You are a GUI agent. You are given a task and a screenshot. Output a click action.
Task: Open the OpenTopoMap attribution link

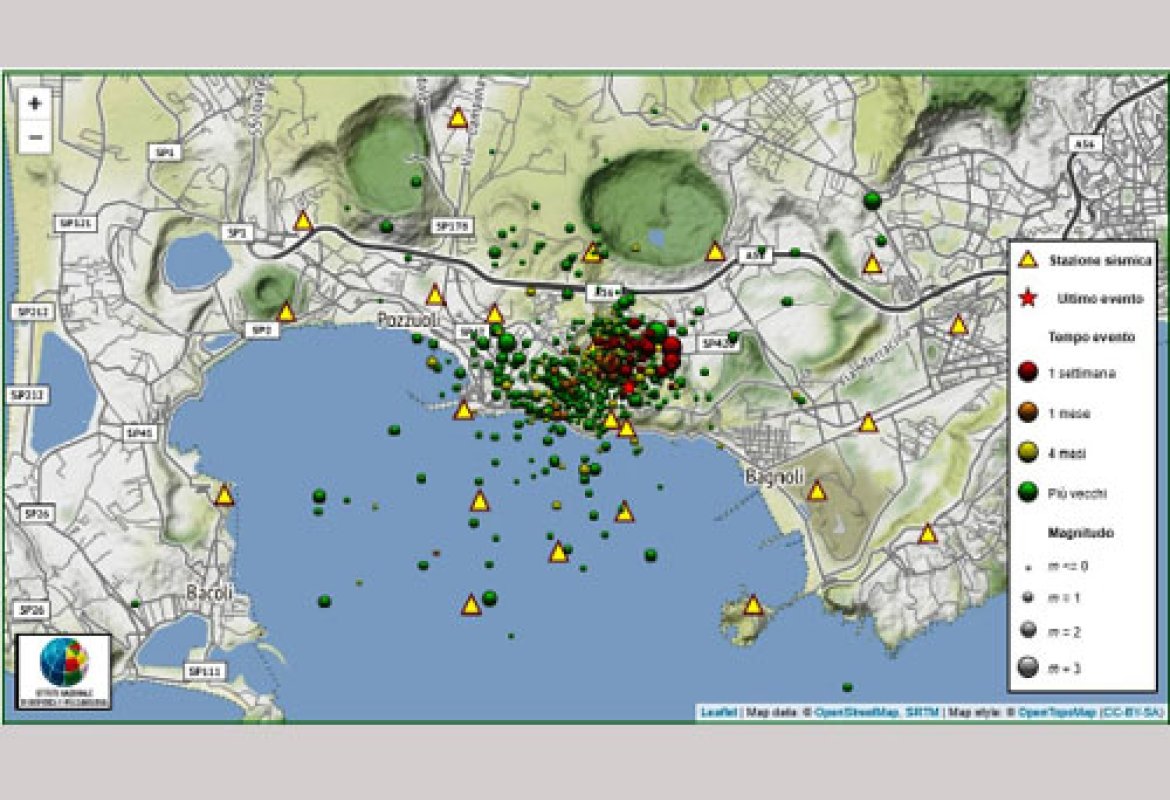tap(1057, 712)
